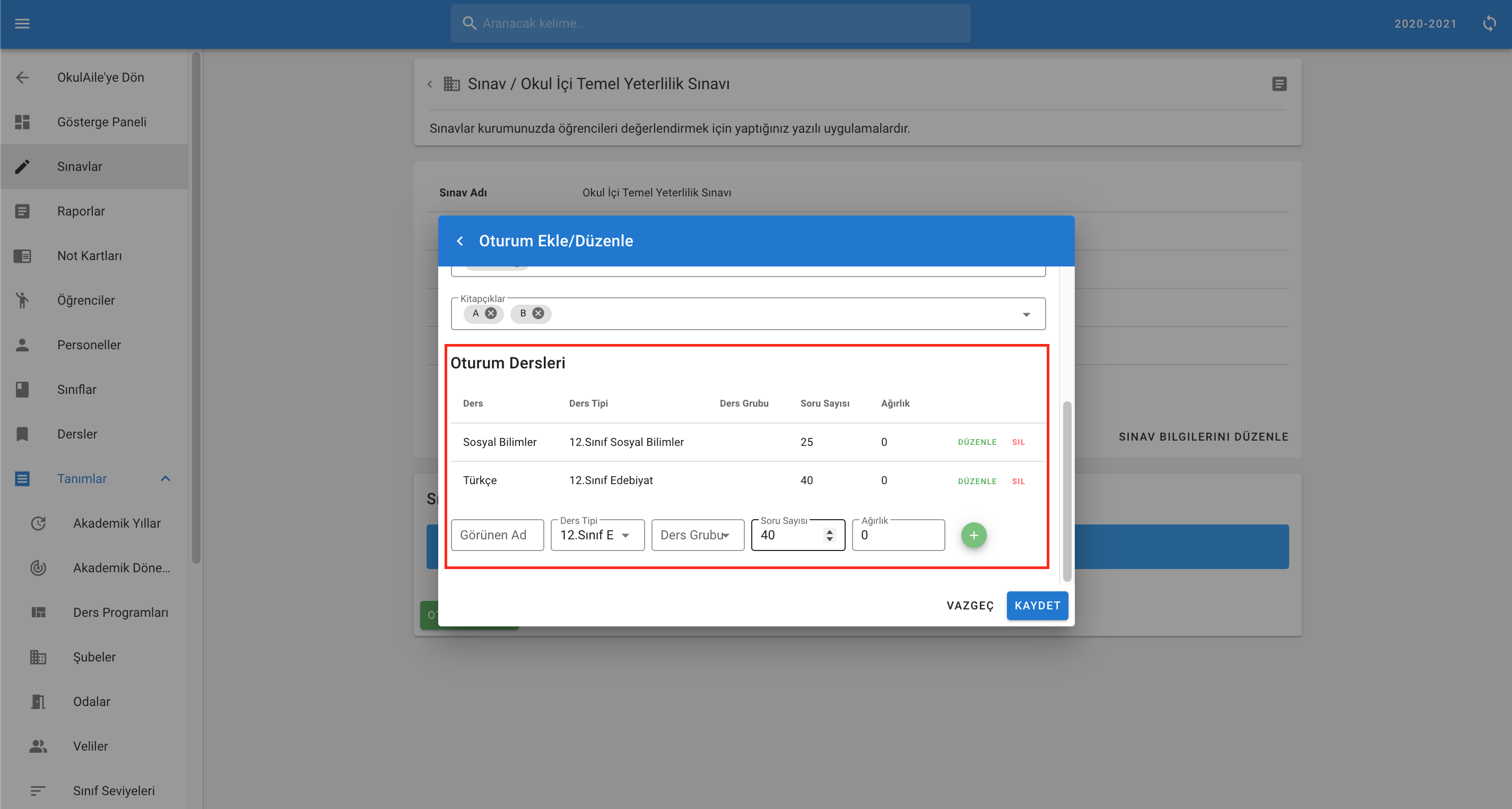Click the Şubeler building icon
The image size is (1512, 809).
click(x=38, y=657)
